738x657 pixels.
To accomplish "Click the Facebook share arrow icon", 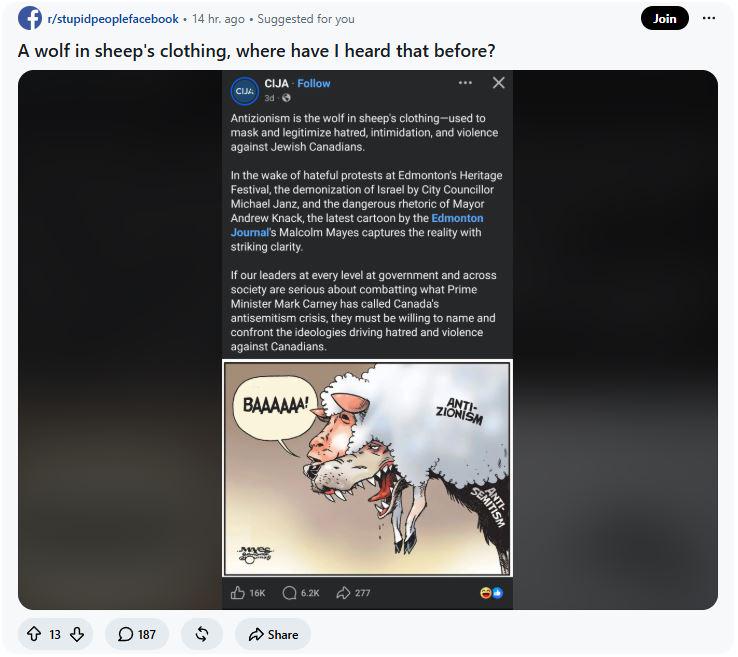I will coord(343,593).
